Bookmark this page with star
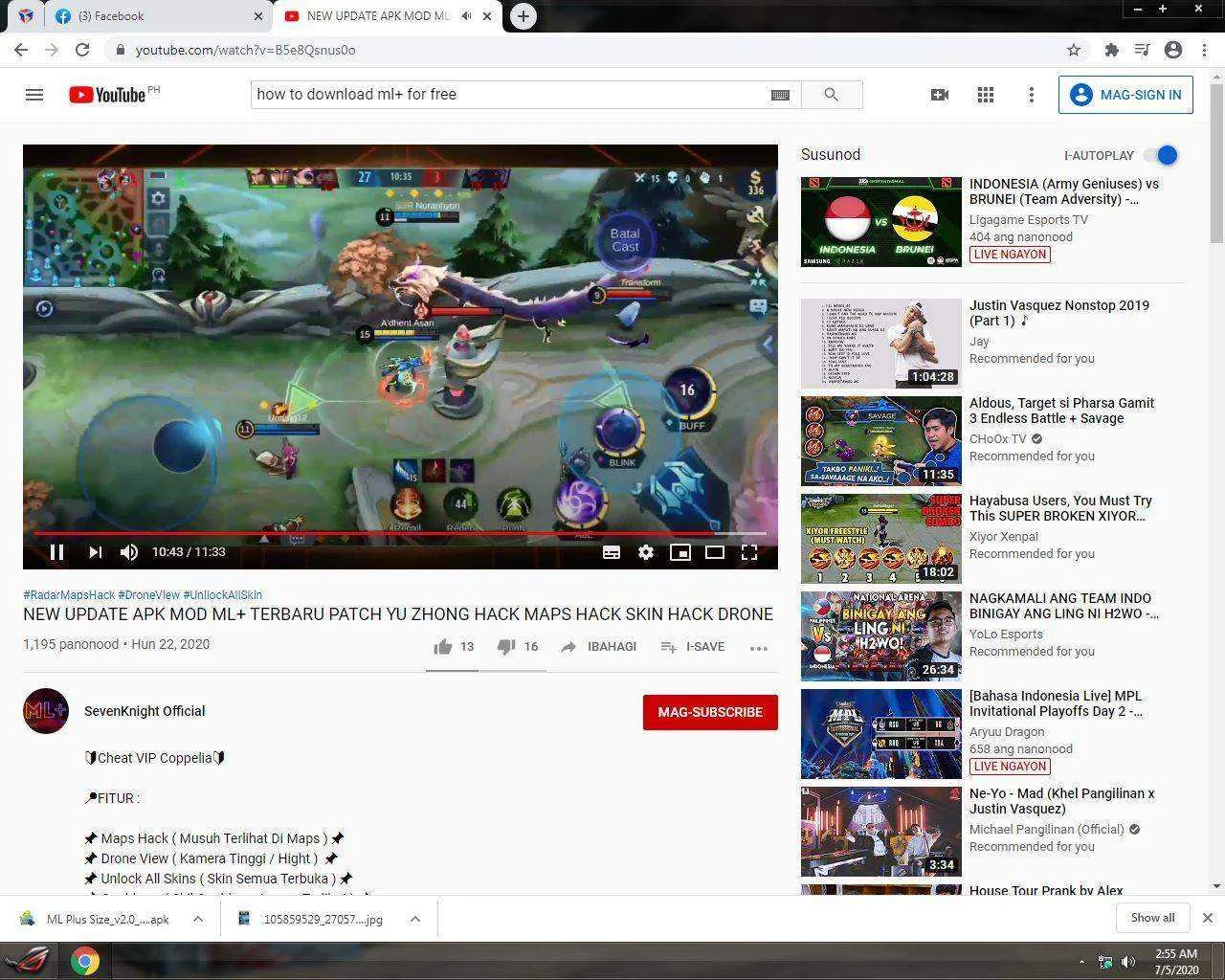Viewport: 1225px width, 980px height. pos(1074,50)
